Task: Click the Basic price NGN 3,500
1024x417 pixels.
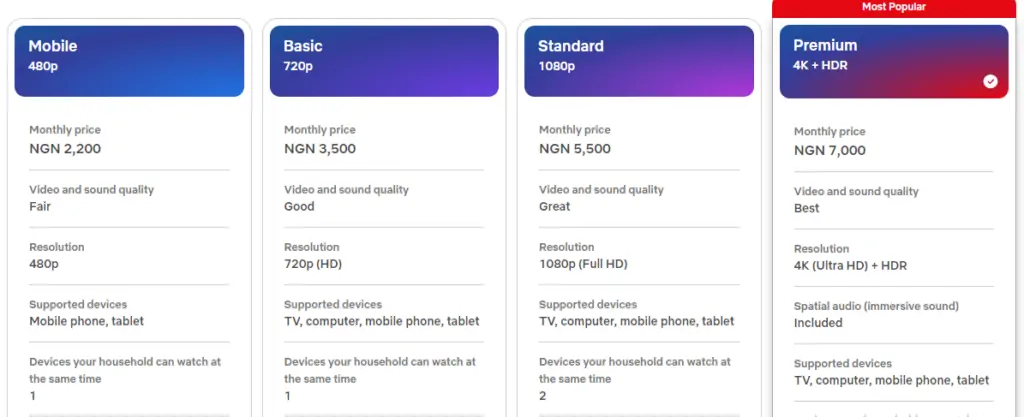Action: click(320, 149)
